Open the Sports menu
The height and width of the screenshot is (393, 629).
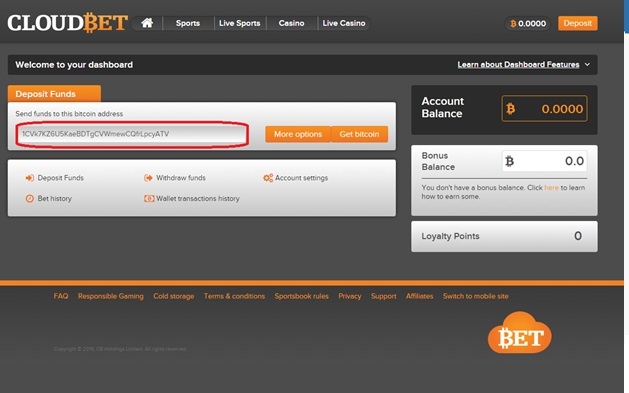tap(188, 23)
